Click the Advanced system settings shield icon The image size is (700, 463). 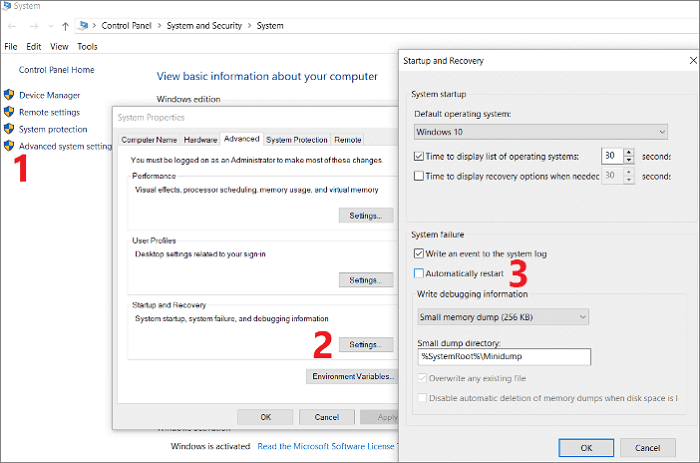[9, 146]
